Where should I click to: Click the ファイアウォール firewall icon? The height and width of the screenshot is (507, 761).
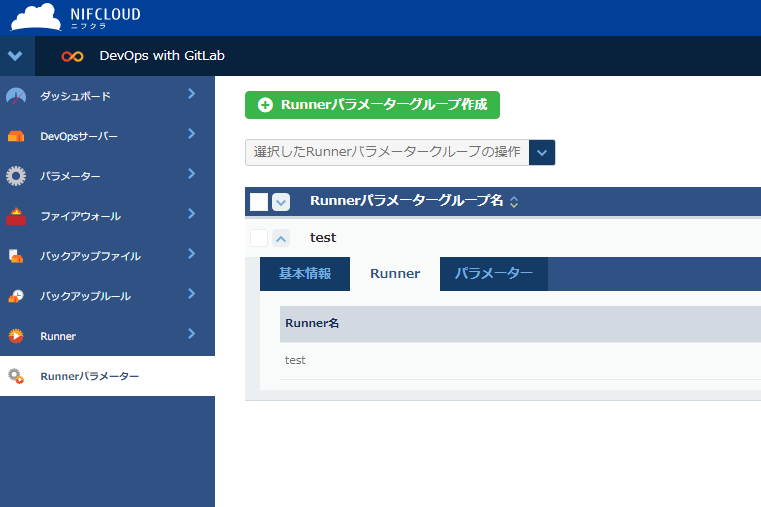16,216
